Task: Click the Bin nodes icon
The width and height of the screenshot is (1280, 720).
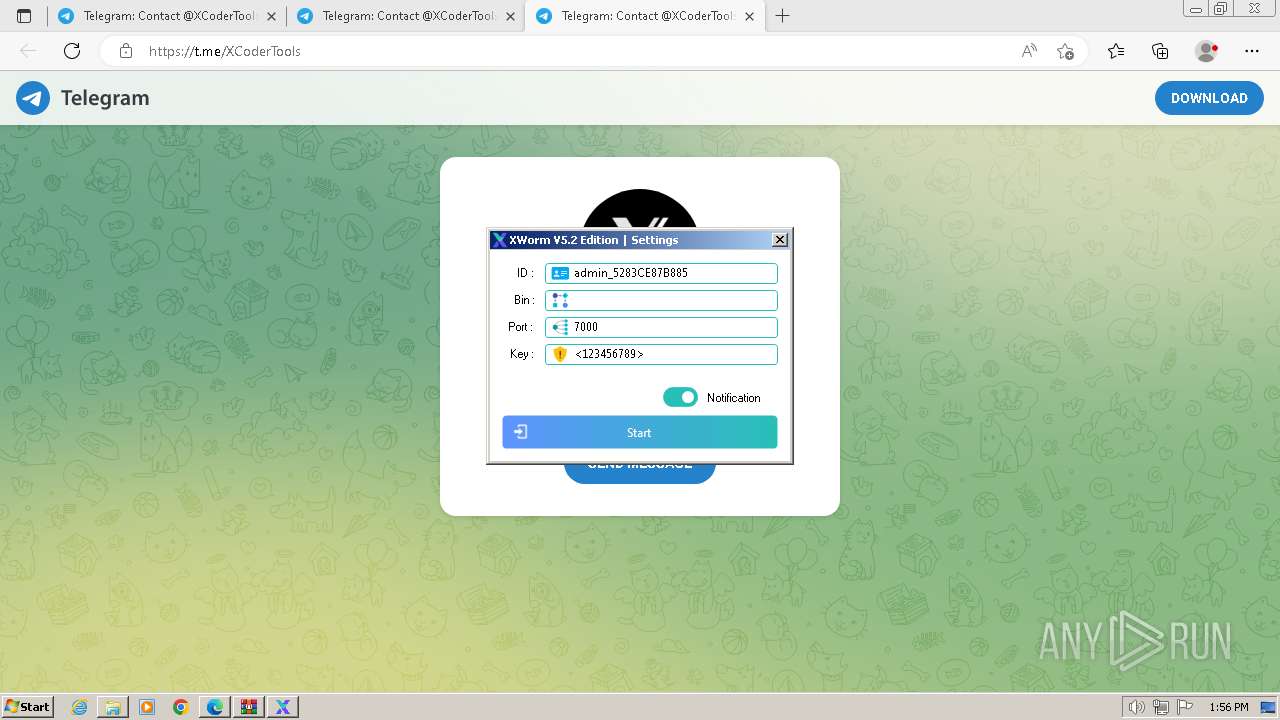Action: click(x=560, y=300)
